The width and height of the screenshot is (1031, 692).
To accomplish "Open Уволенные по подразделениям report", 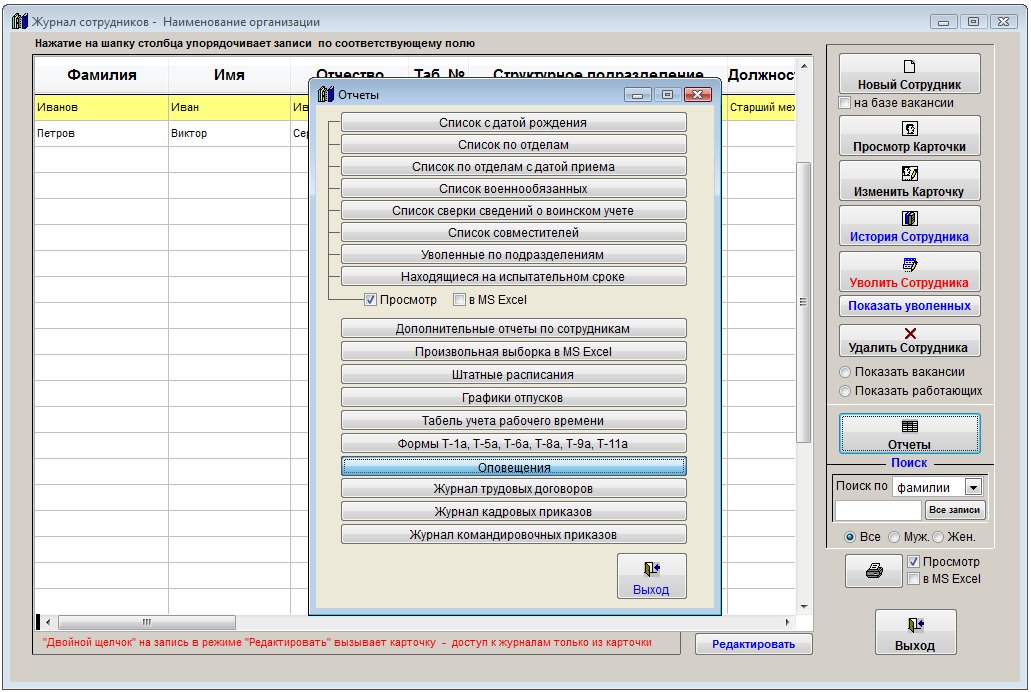I will click(514, 255).
